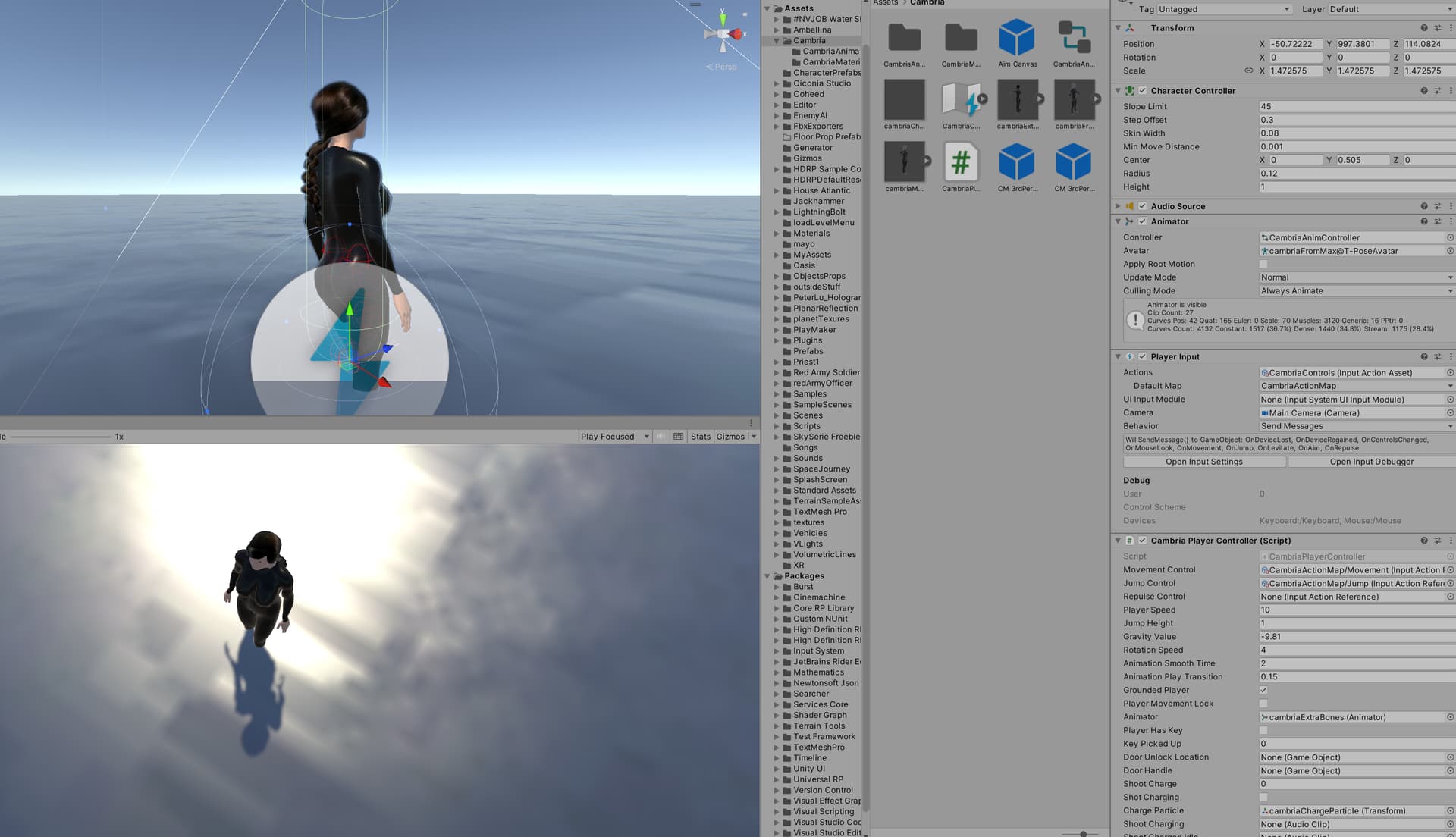Select the Aim Canvas prefab asset
Screen dimensions: 1456x837
click(x=1017, y=43)
